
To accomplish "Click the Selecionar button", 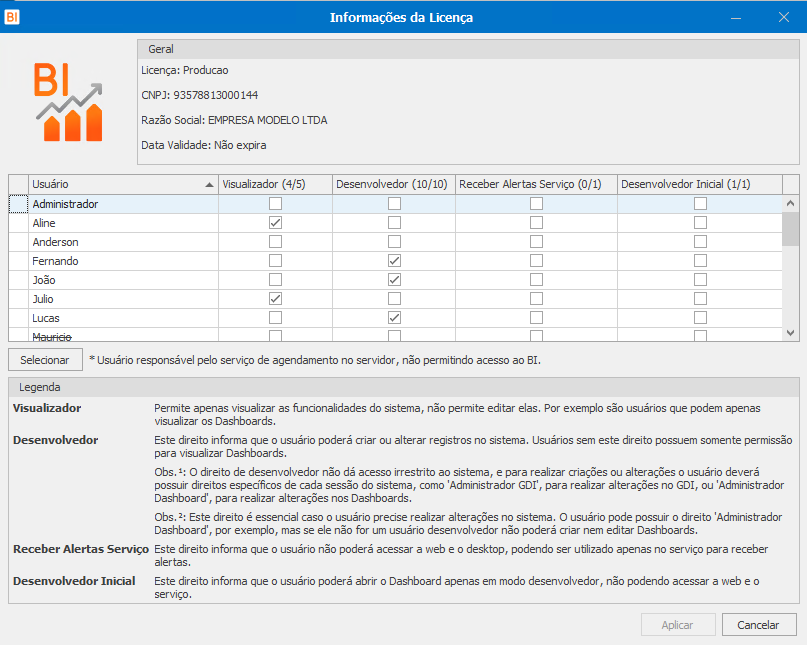I will pos(45,360).
